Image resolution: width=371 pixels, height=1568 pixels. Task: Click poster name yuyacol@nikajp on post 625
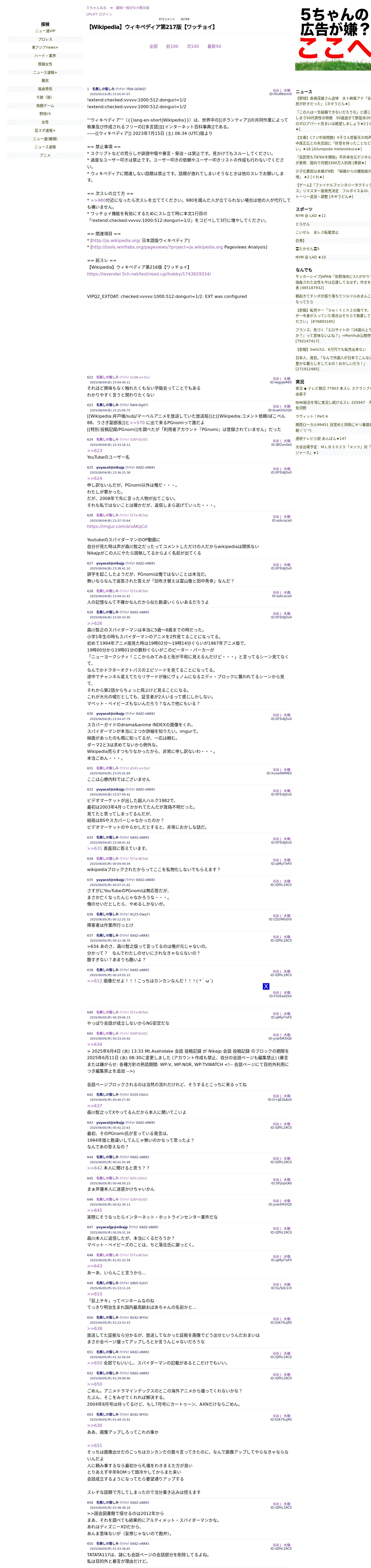(x=110, y=468)
